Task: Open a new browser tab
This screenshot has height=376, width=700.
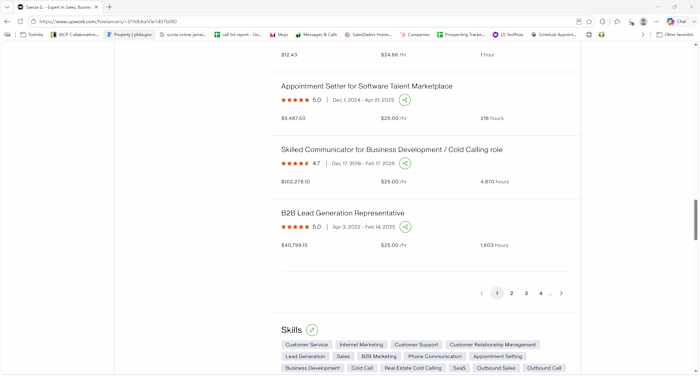Action: 109,7
